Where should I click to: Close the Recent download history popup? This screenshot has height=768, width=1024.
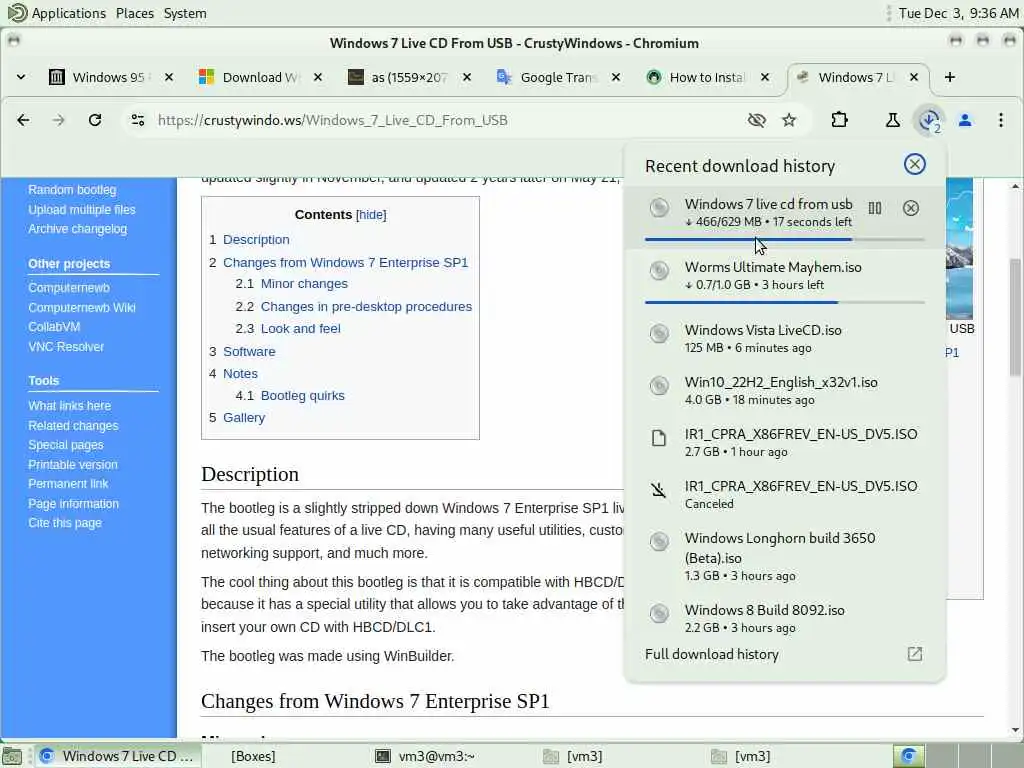pos(914,164)
